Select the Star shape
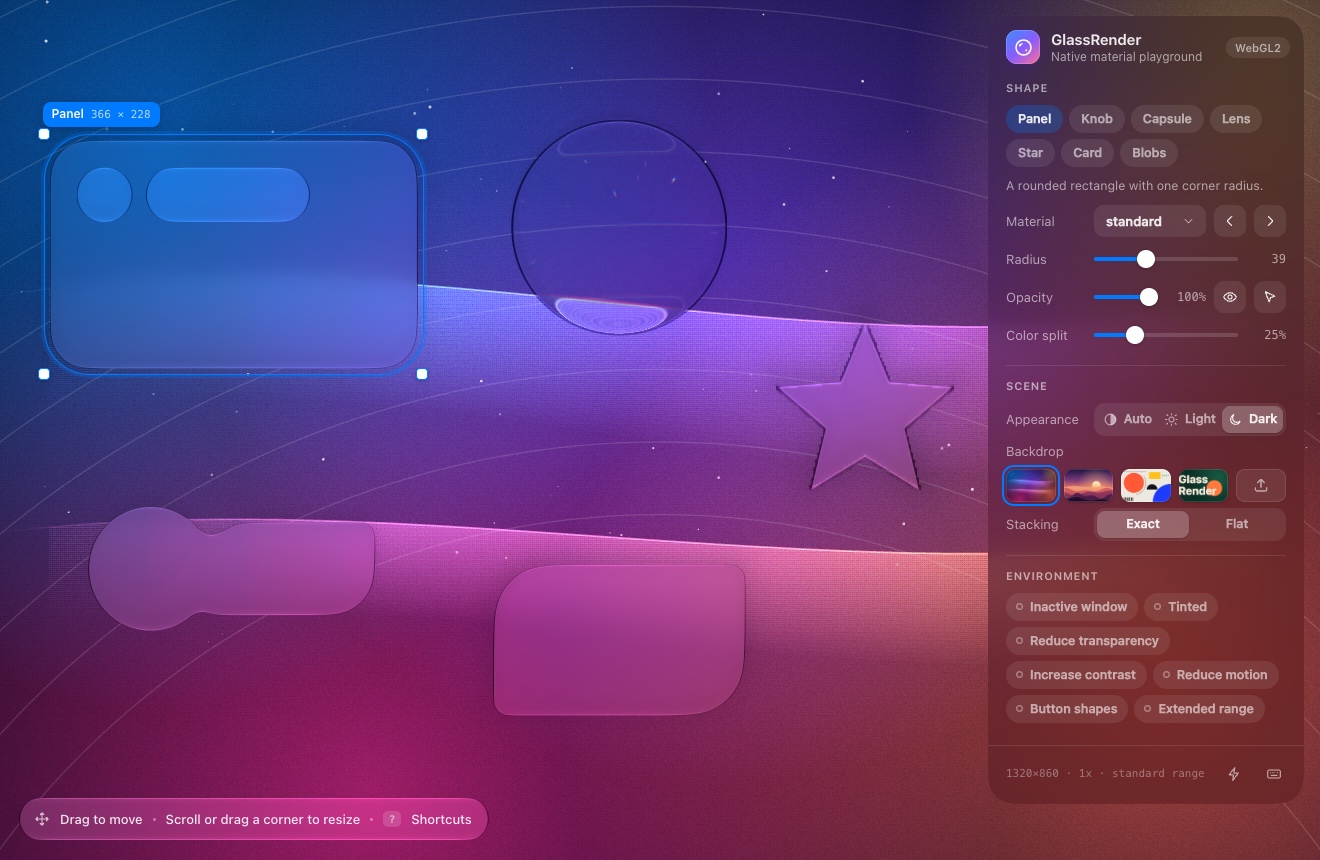Image resolution: width=1320 pixels, height=860 pixels. click(1030, 153)
